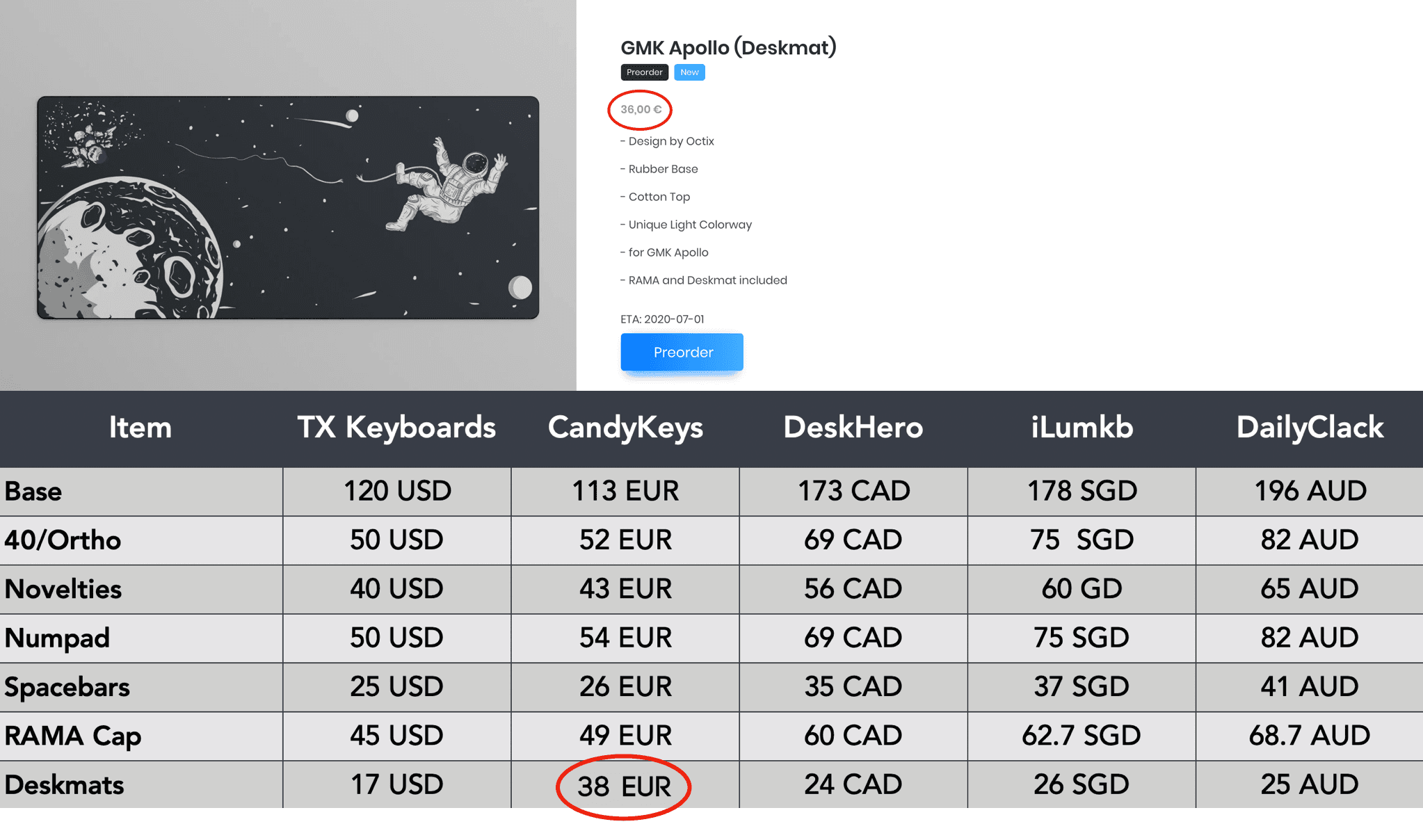Click the circled 36,00 € price
1423x840 pixels.
coord(641,109)
